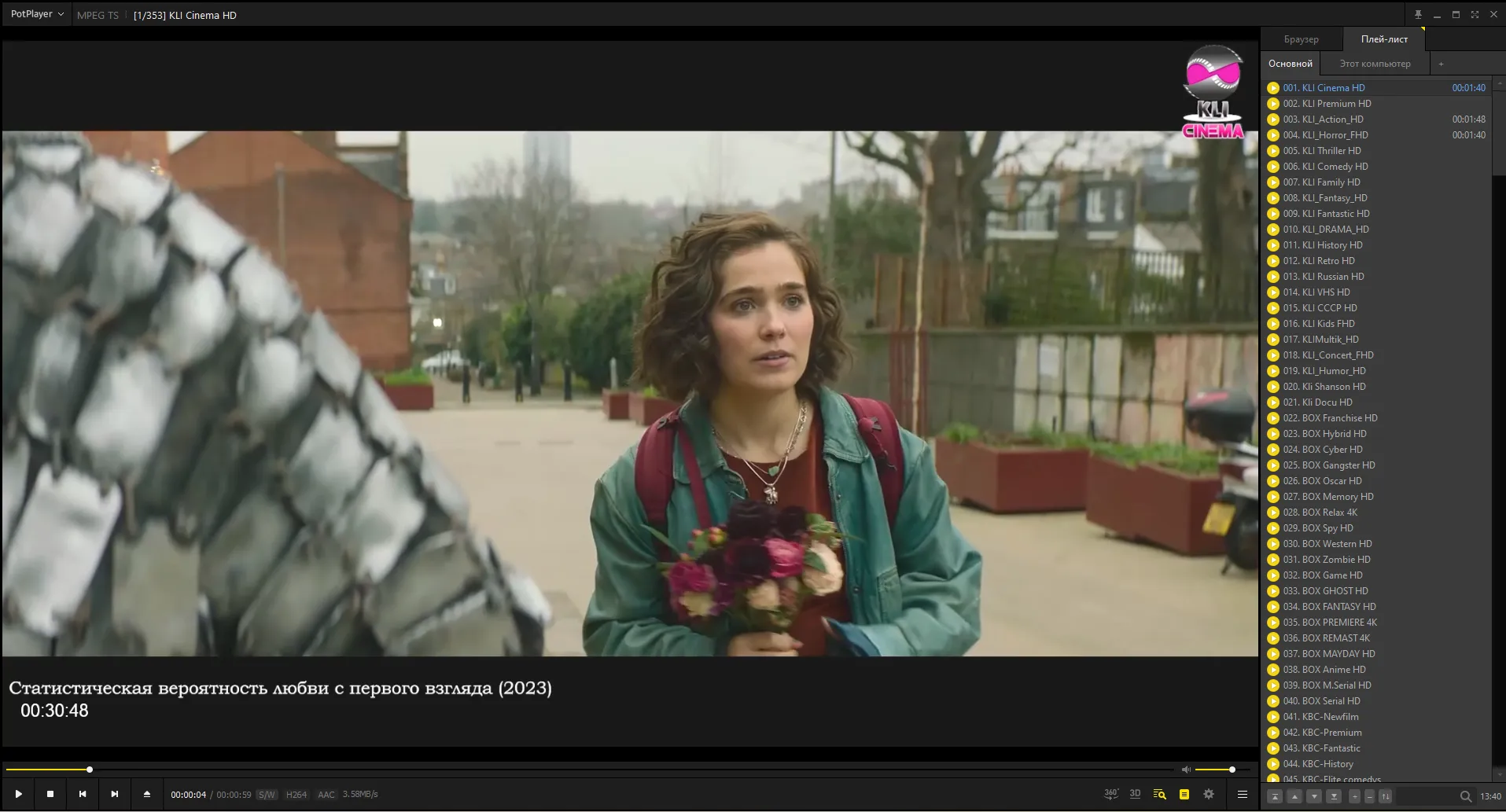Image resolution: width=1506 pixels, height=812 pixels.
Task: Move selected item to top of playlist
Action: coord(1275,796)
